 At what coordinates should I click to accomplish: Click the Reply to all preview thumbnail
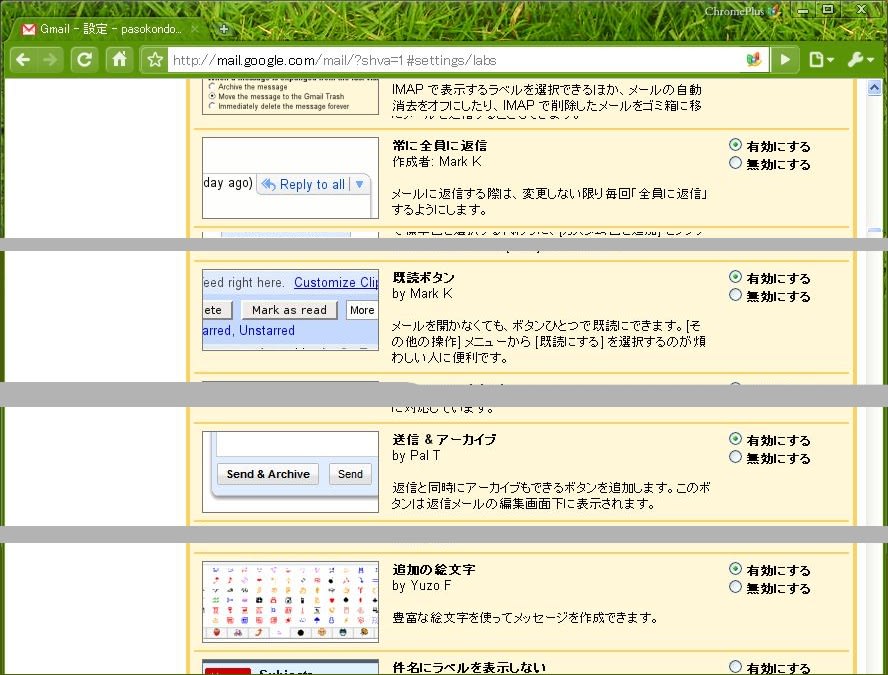click(290, 178)
